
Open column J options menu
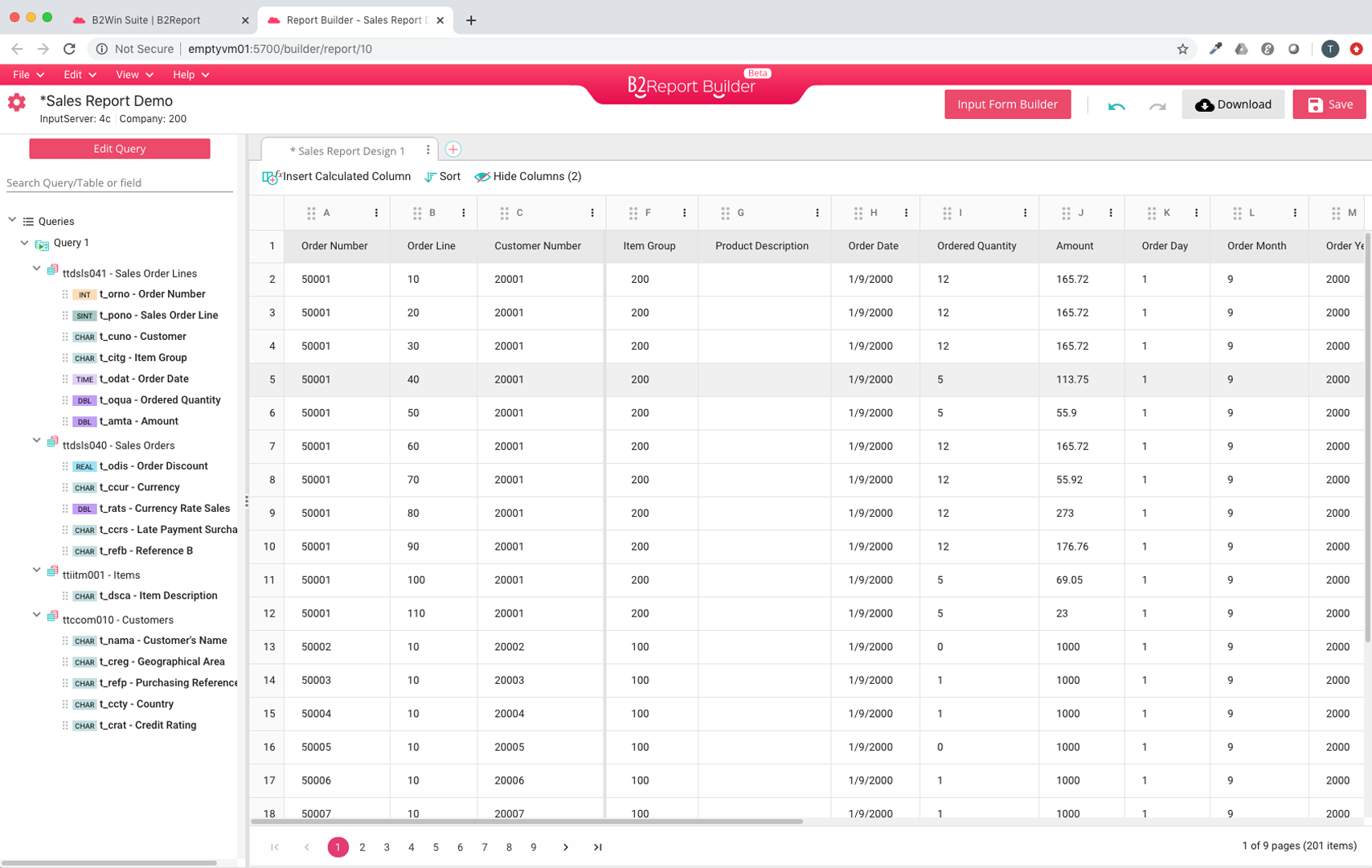point(1111,213)
